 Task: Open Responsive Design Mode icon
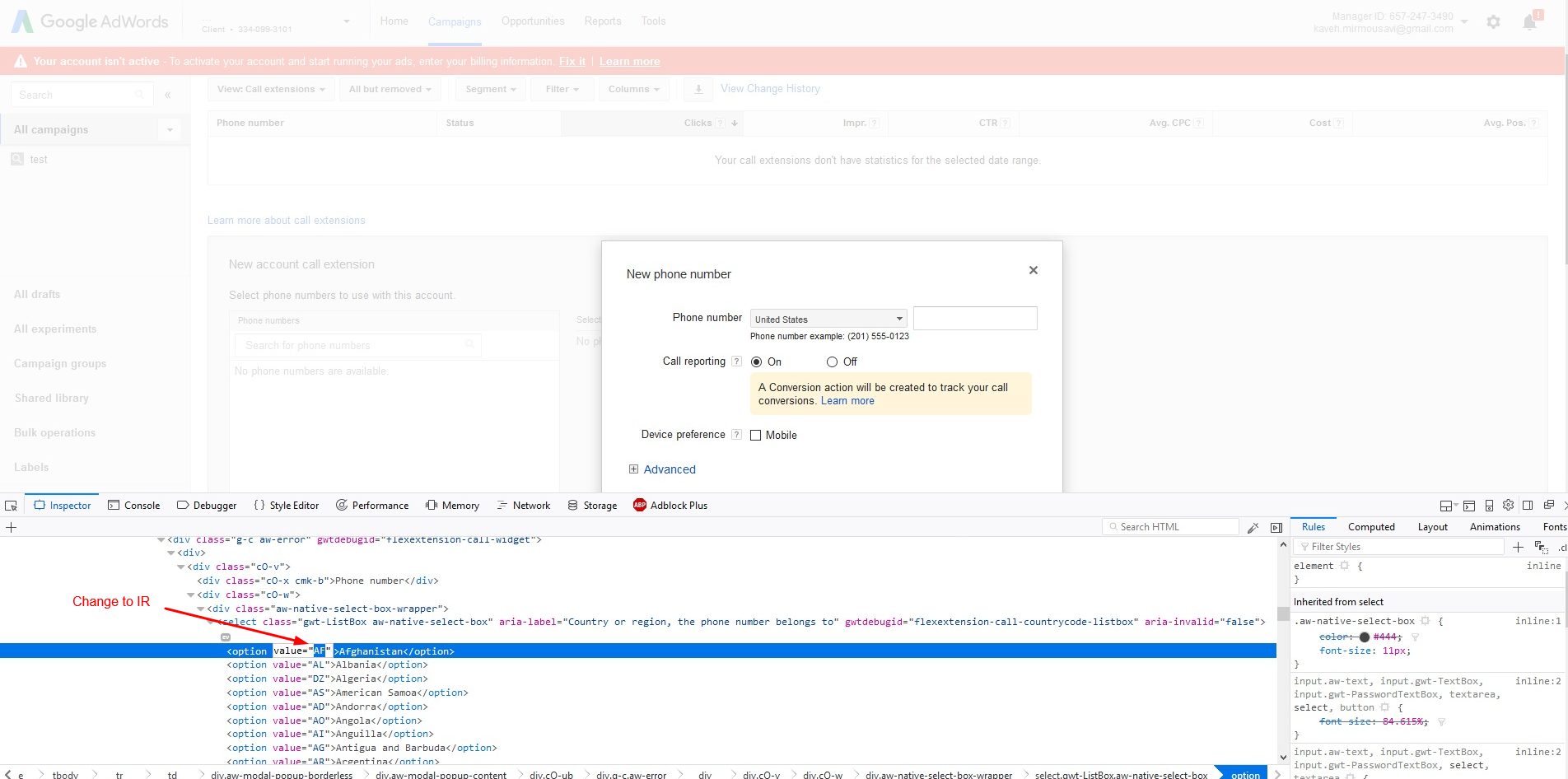pos(1489,506)
